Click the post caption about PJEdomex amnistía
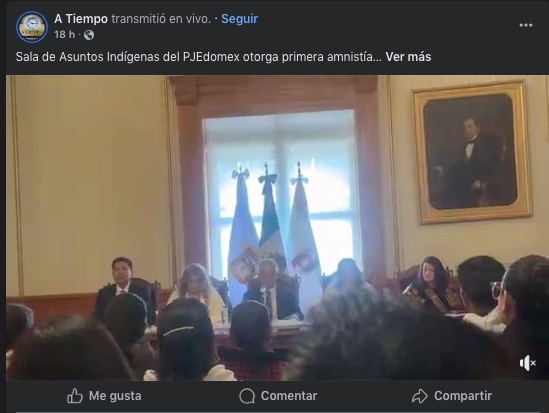The image size is (549, 413). (x=199, y=57)
